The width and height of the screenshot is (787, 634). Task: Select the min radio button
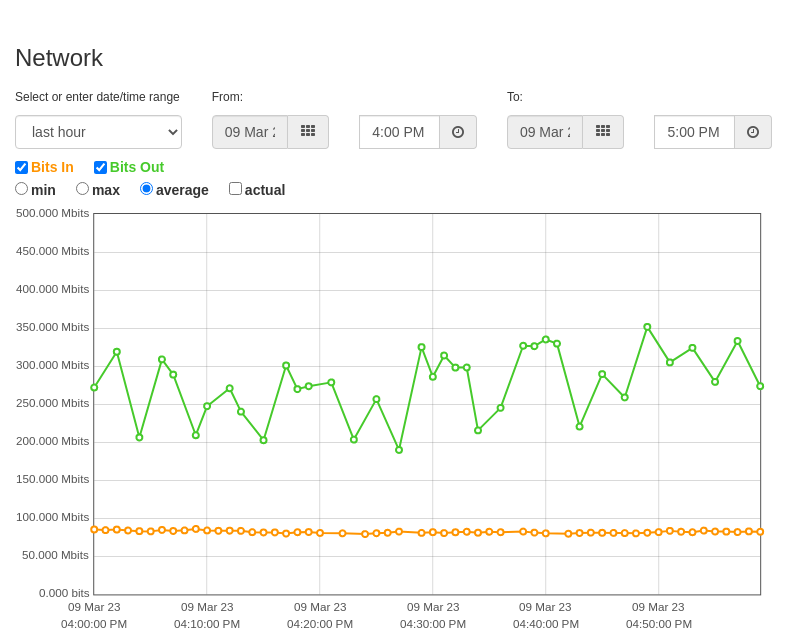coord(21,189)
